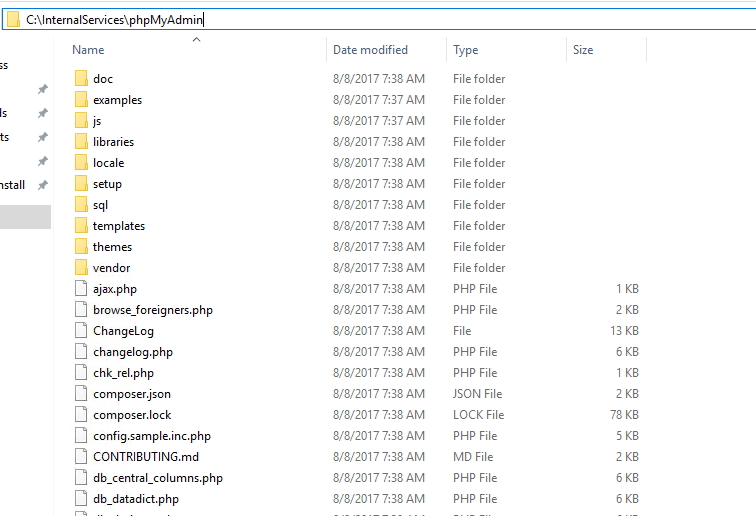Select the changelog.php file icon
This screenshot has width=756, height=517.
pyautogui.click(x=81, y=352)
